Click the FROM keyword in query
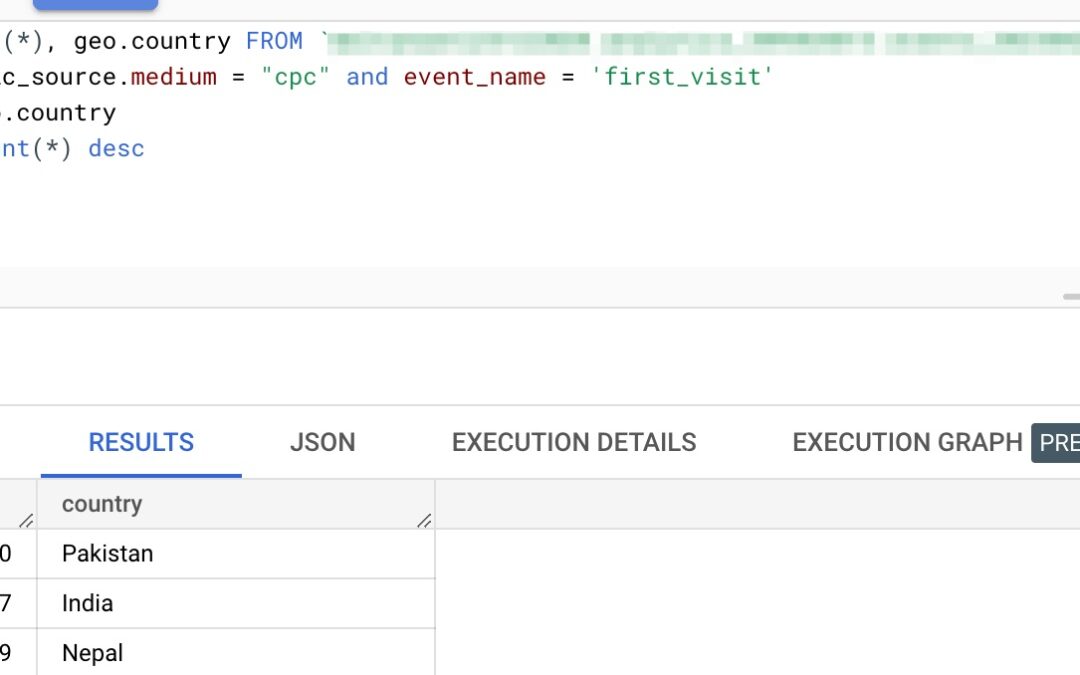1080x675 pixels. [274, 41]
